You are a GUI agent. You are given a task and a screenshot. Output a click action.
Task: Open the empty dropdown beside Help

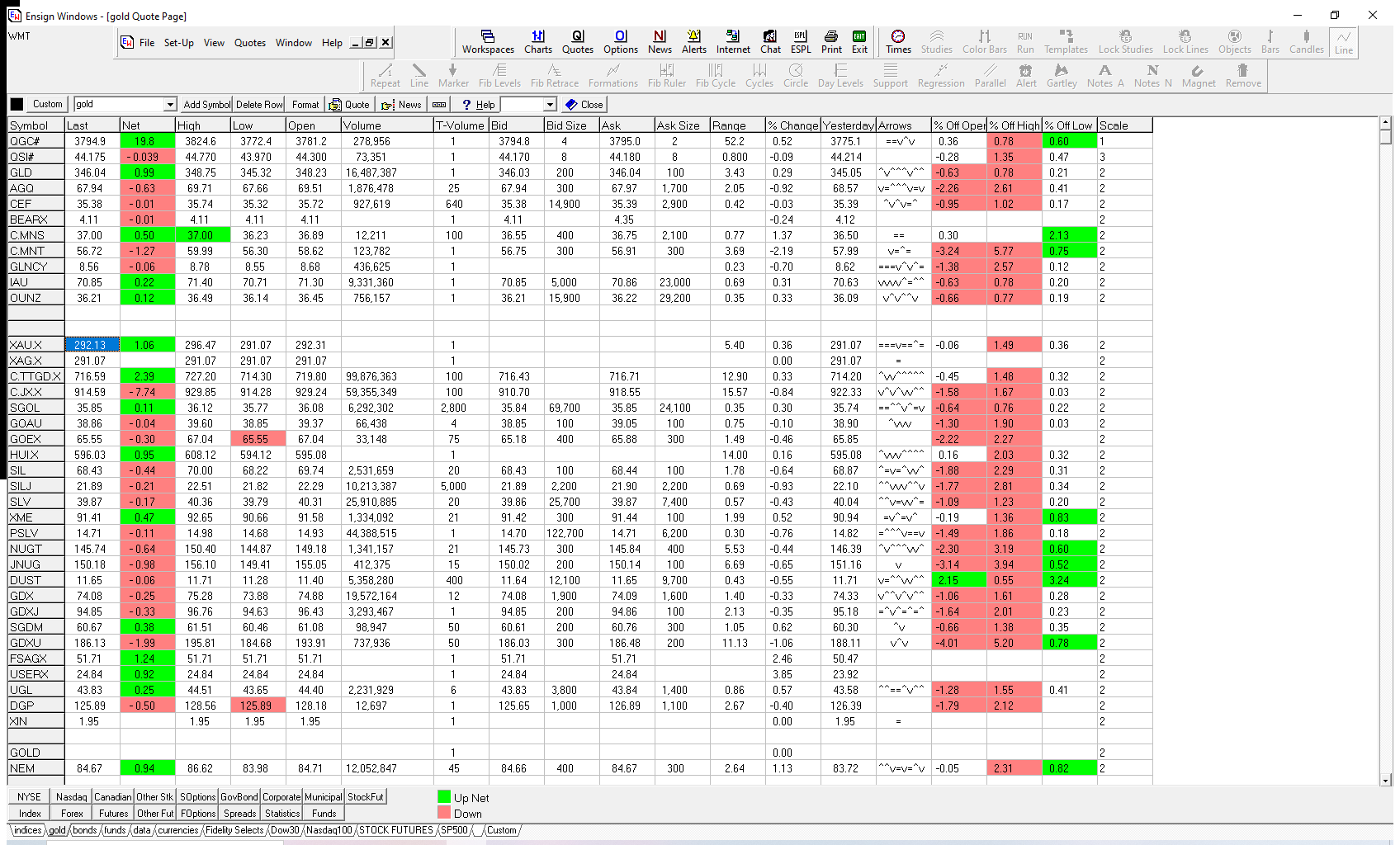[x=550, y=105]
